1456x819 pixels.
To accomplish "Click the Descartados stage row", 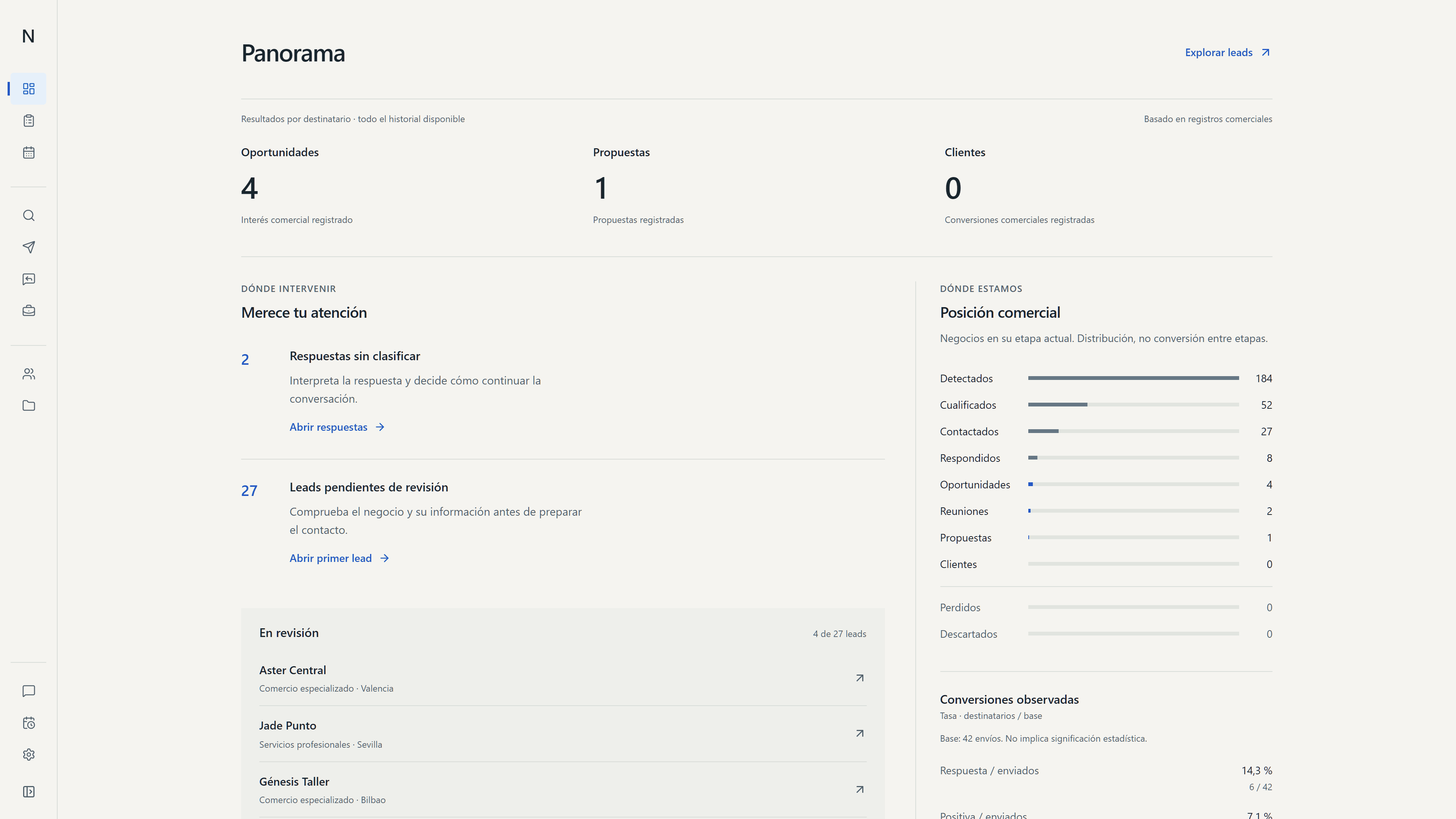I will click(x=1106, y=634).
